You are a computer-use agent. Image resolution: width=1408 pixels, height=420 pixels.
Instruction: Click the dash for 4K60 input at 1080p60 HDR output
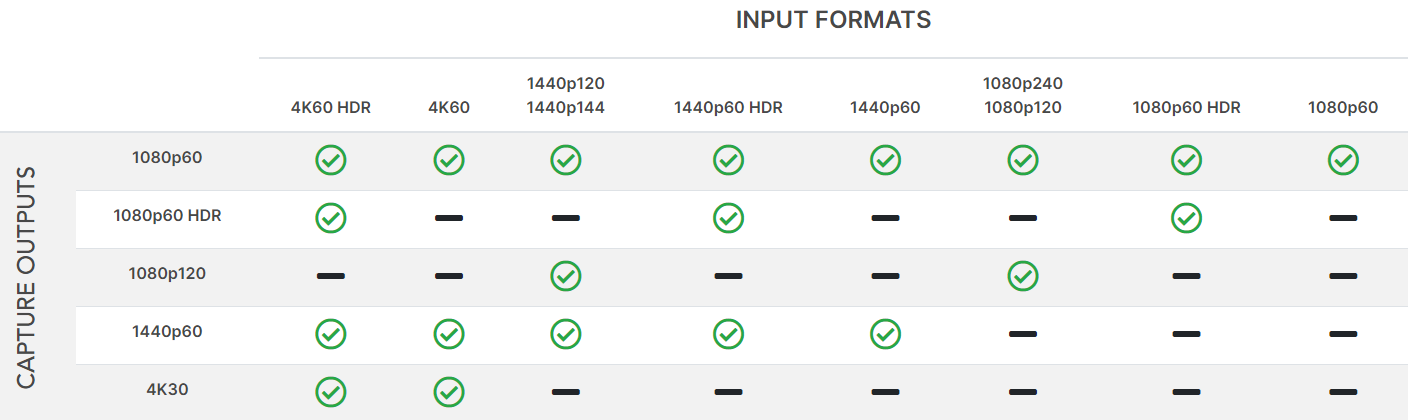click(x=449, y=218)
